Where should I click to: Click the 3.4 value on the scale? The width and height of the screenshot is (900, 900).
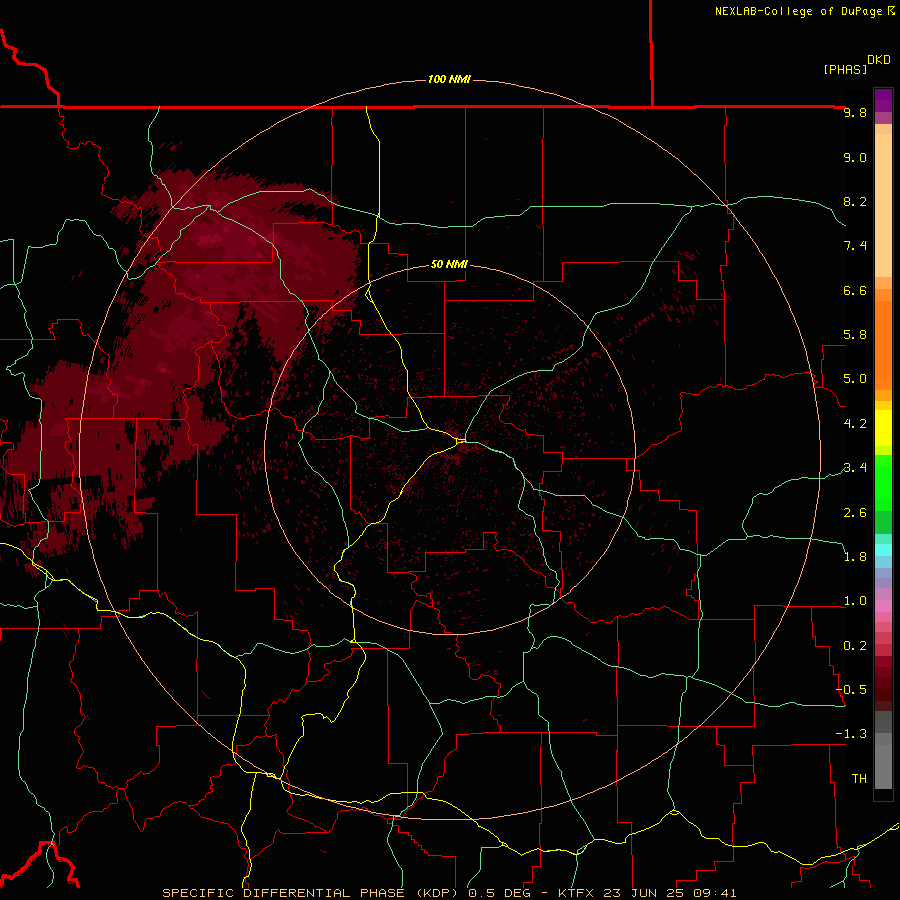tap(855, 468)
